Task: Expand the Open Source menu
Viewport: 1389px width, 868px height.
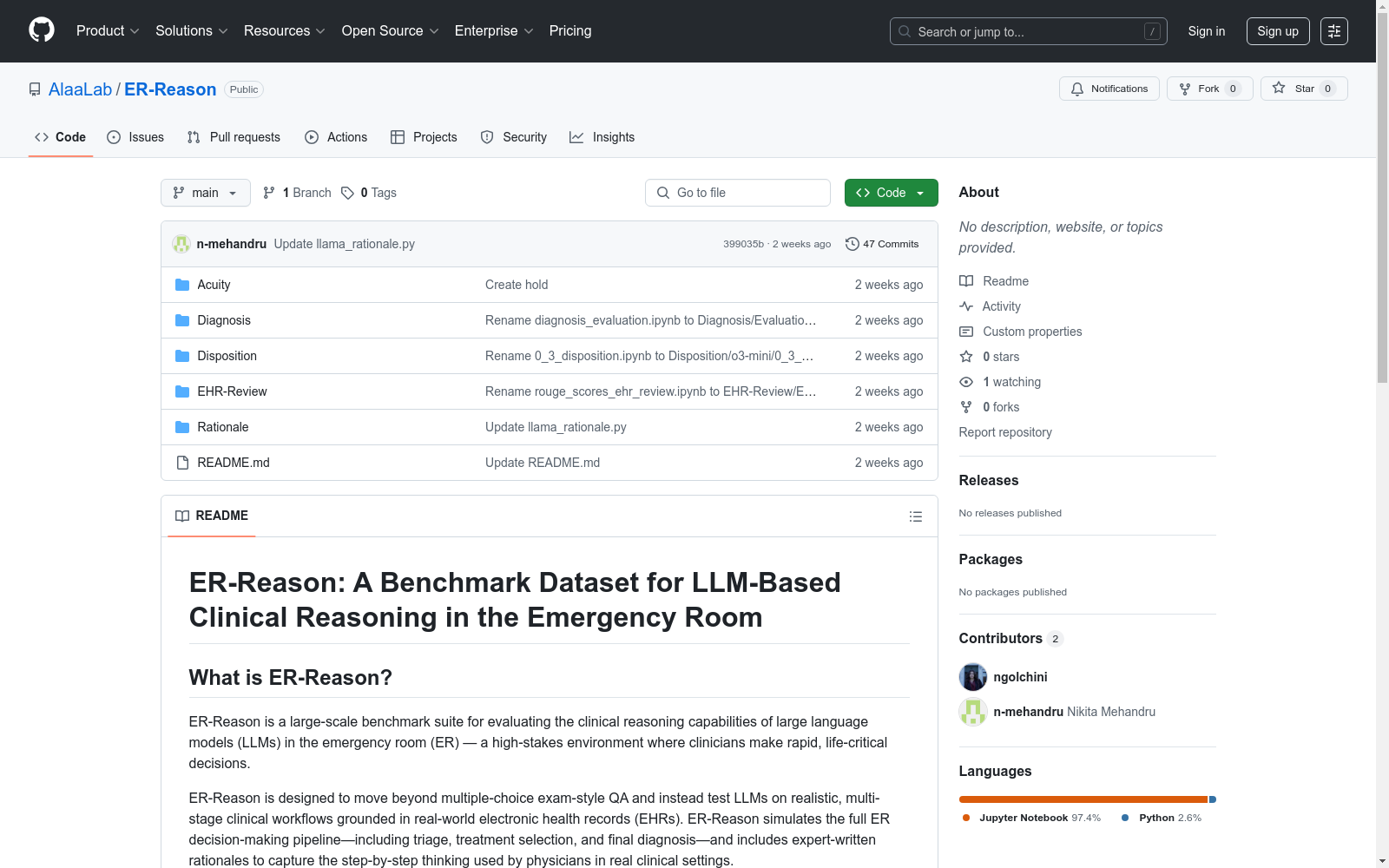Action: [390, 31]
